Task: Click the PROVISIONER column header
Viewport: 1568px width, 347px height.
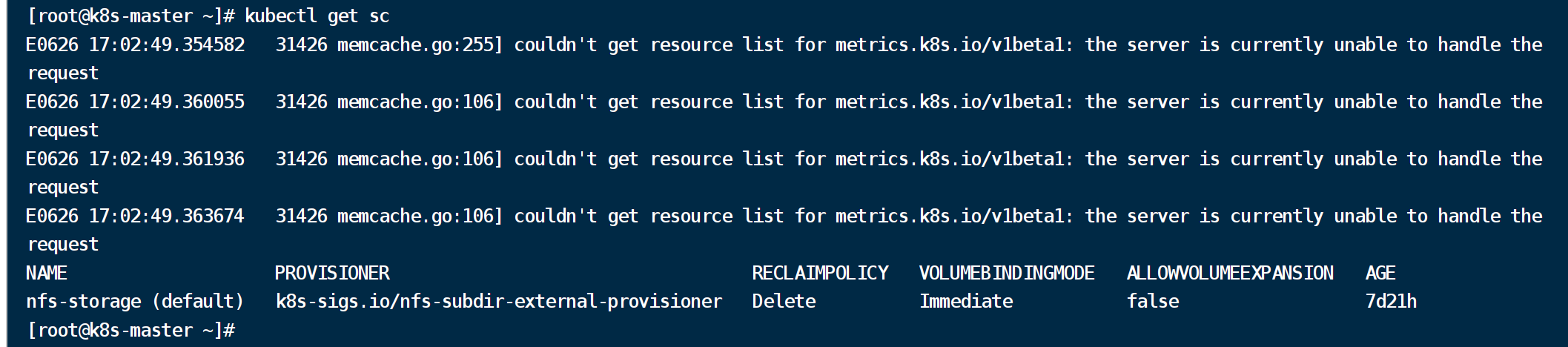Action: (x=332, y=273)
